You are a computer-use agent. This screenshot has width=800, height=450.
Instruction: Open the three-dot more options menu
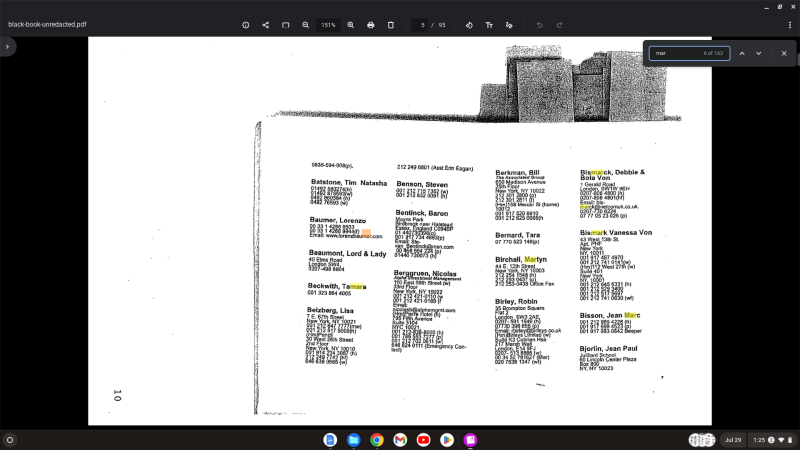788,24
